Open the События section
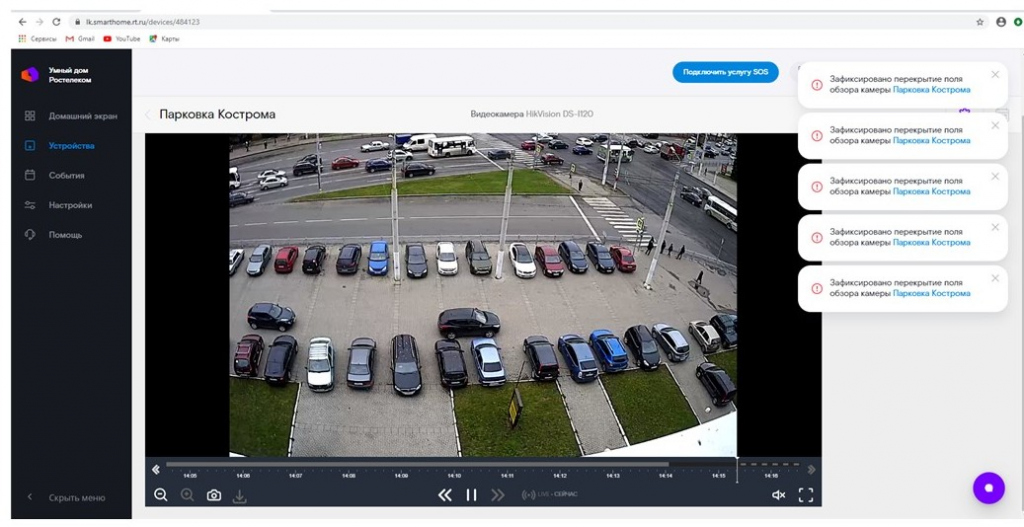The image size is (1024, 527). point(66,175)
